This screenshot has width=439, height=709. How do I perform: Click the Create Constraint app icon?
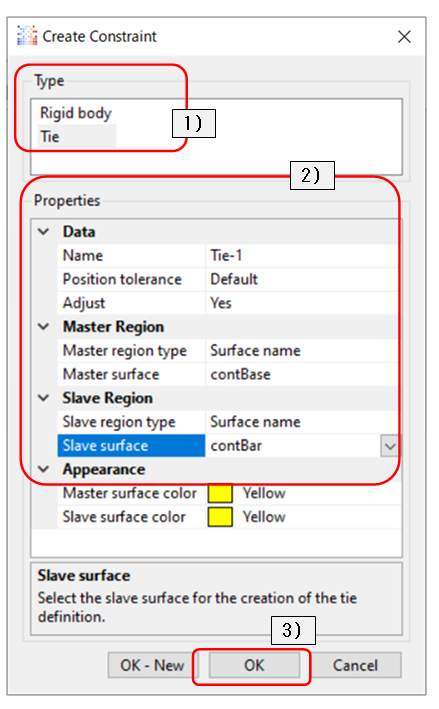(x=27, y=36)
